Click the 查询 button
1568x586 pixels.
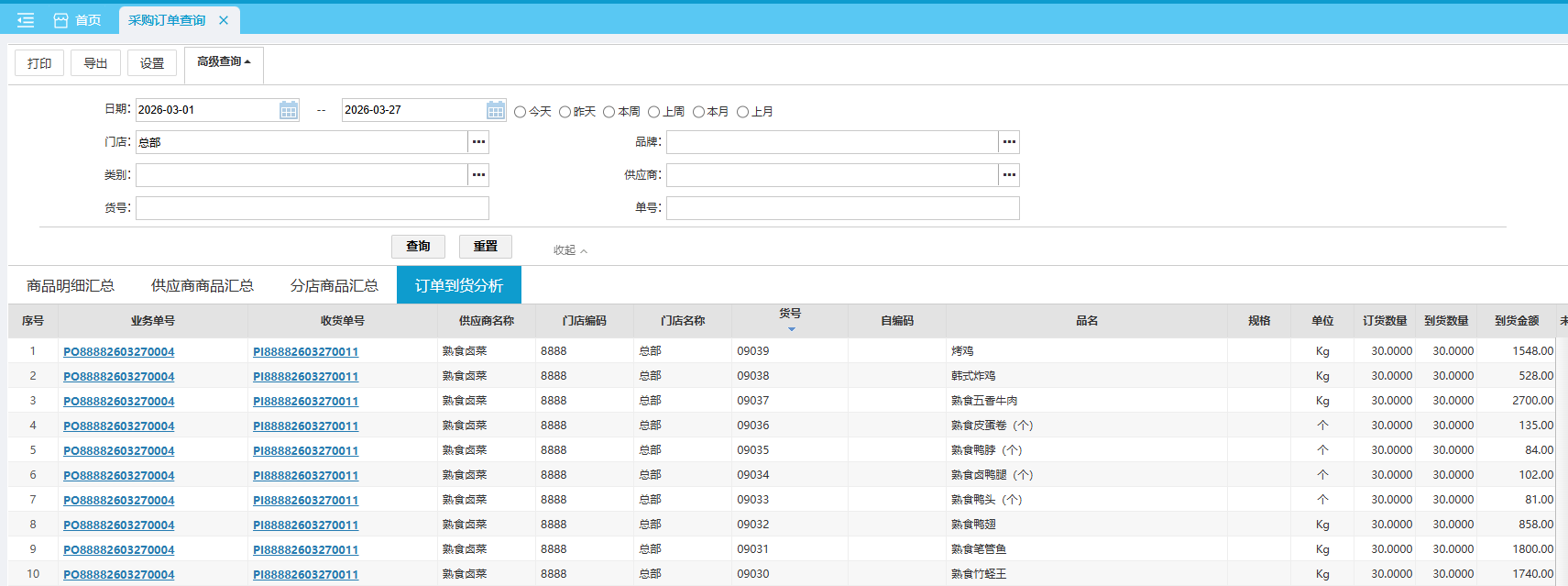point(418,247)
